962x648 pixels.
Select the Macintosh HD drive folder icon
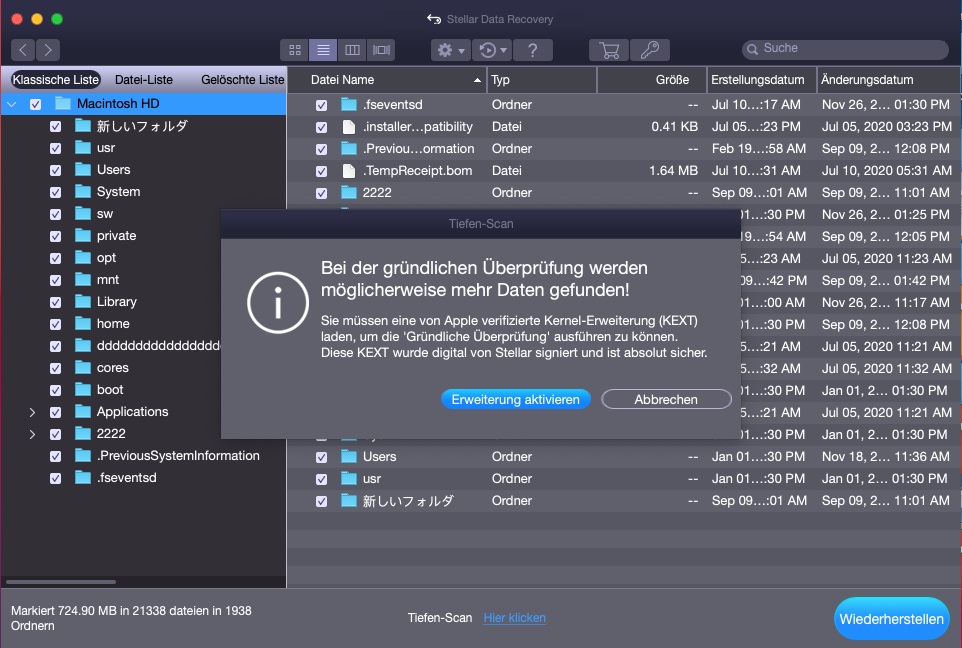[x=63, y=104]
